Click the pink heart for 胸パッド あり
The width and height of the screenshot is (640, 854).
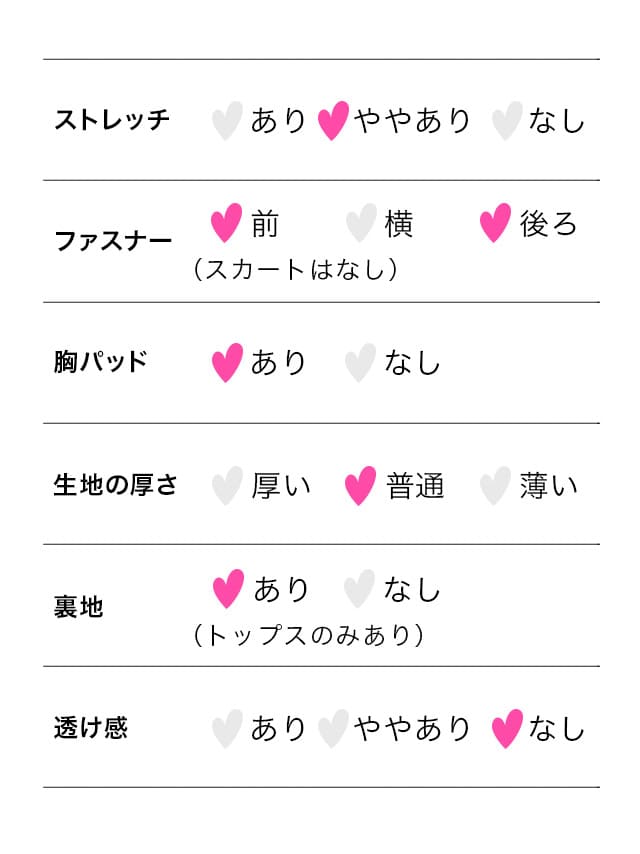pyautogui.click(x=227, y=362)
